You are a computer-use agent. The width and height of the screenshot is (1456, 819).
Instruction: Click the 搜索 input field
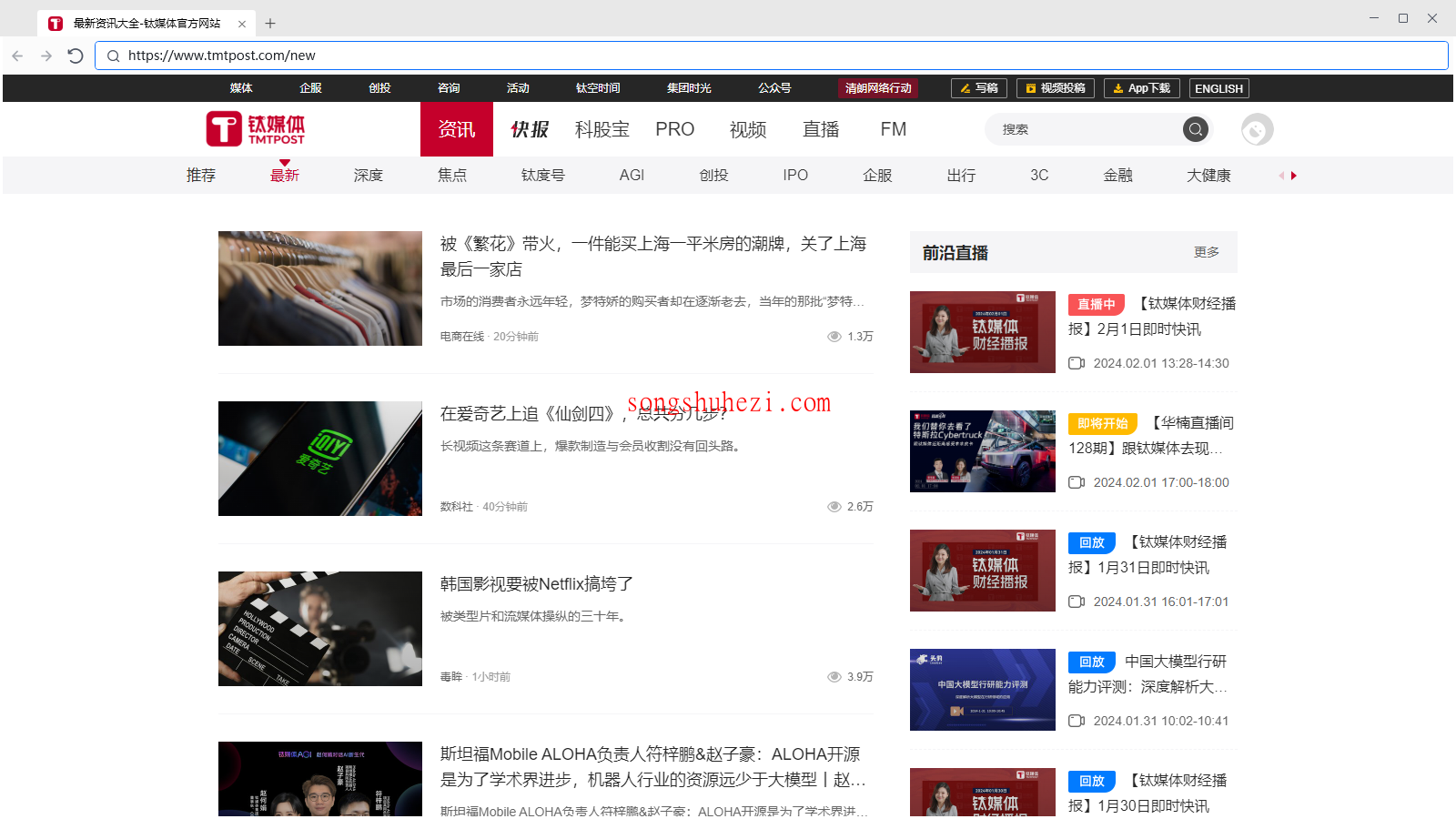coord(1085,129)
